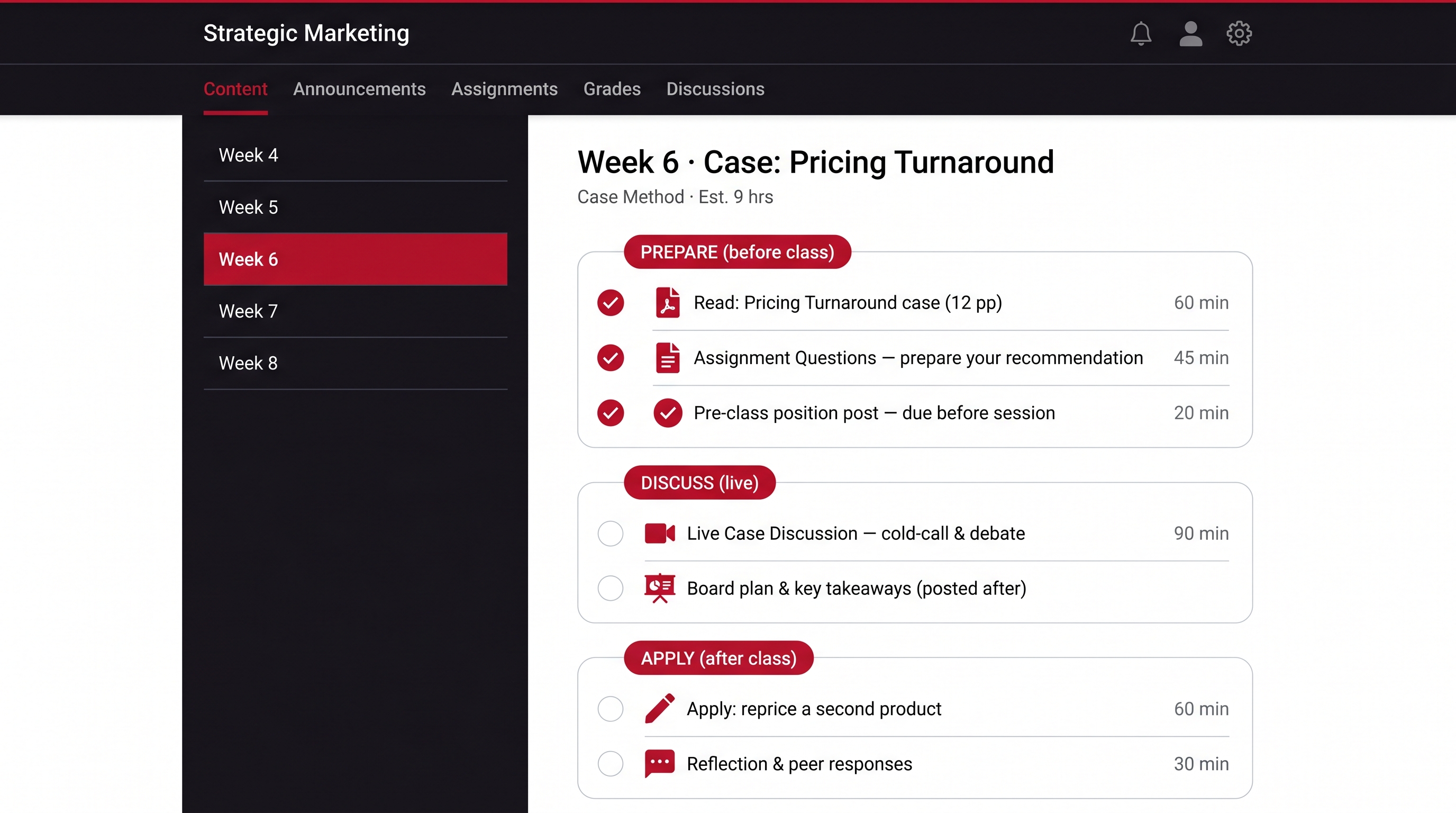Mark Reflection & peer responses complete
1456x813 pixels.
611,764
